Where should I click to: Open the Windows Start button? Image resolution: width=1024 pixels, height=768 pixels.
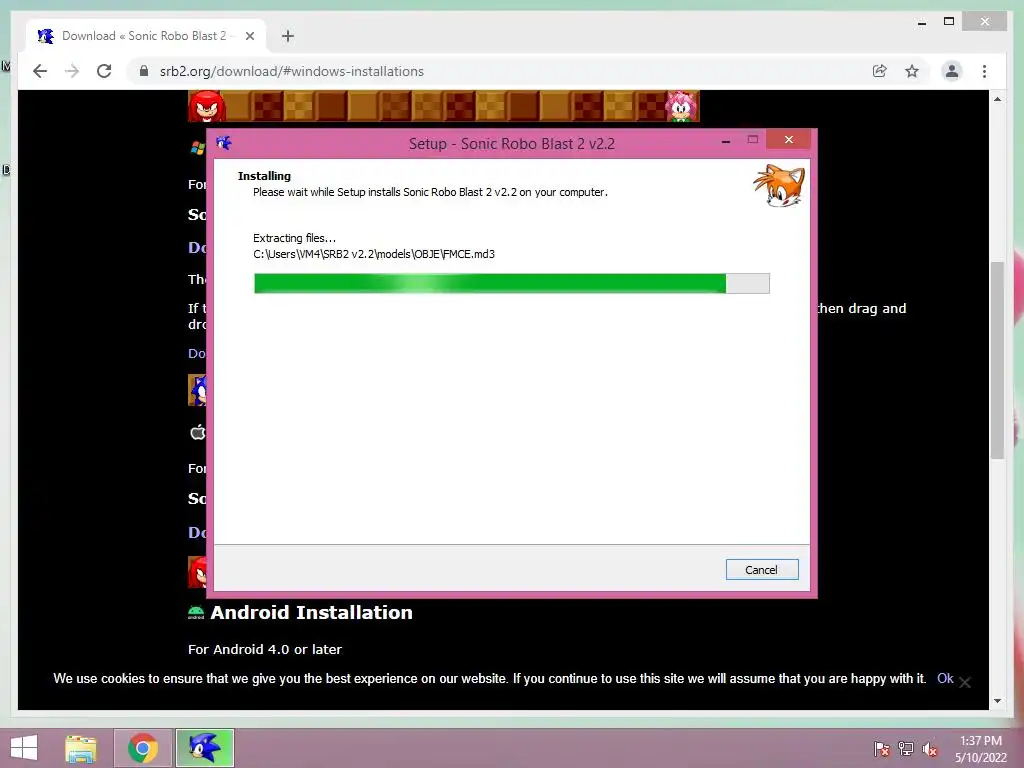point(24,748)
